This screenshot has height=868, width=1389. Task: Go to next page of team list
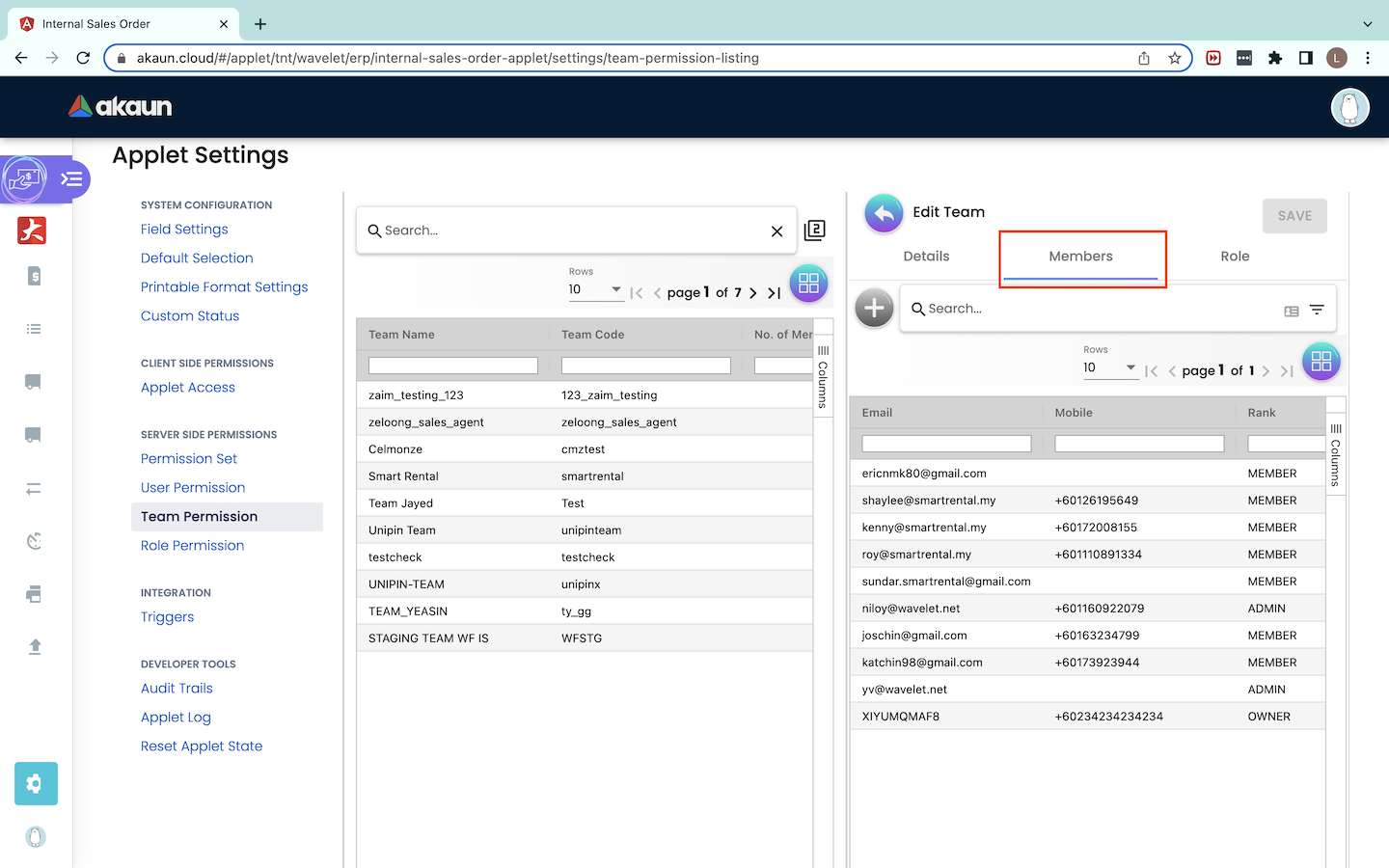753,293
